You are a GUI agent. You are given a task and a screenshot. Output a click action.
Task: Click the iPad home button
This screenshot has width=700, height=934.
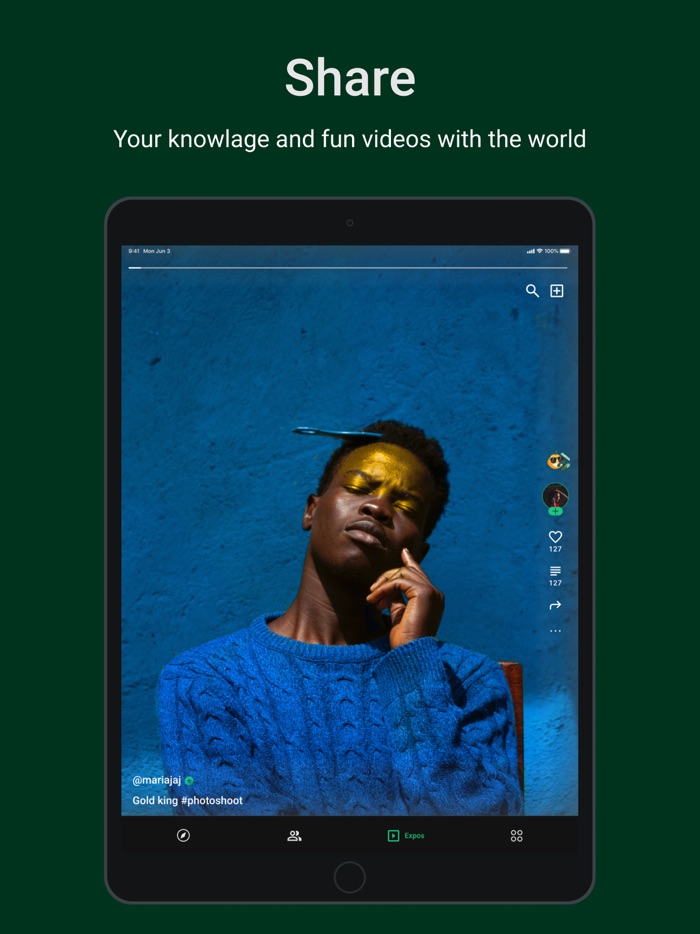[350, 877]
